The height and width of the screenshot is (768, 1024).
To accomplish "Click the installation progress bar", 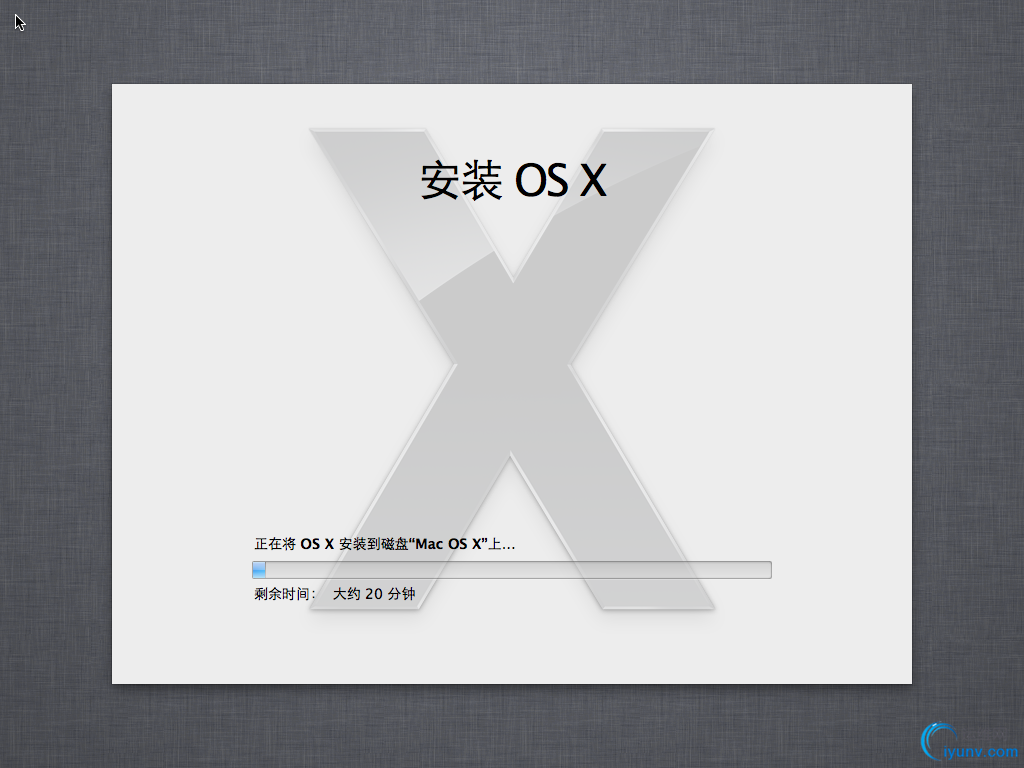I will [x=511, y=569].
